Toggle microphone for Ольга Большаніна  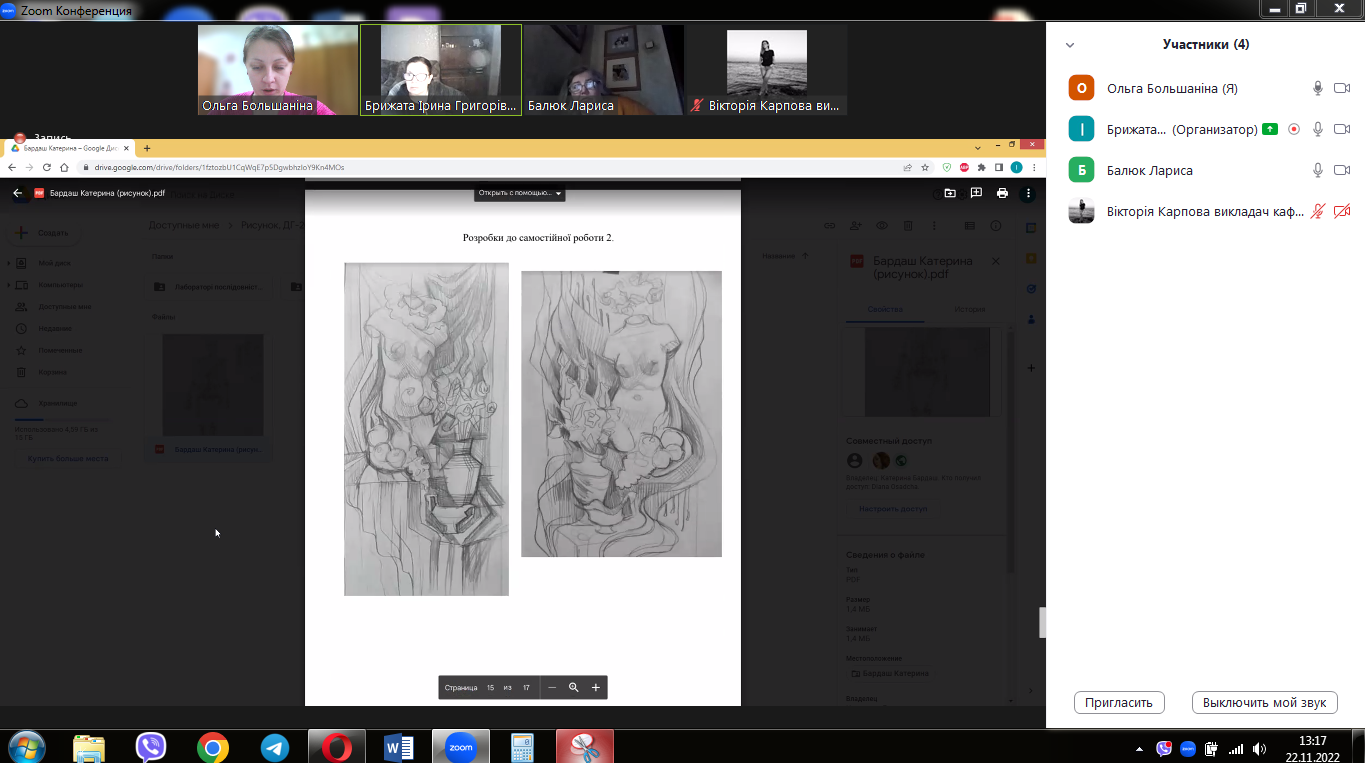[x=1318, y=88]
